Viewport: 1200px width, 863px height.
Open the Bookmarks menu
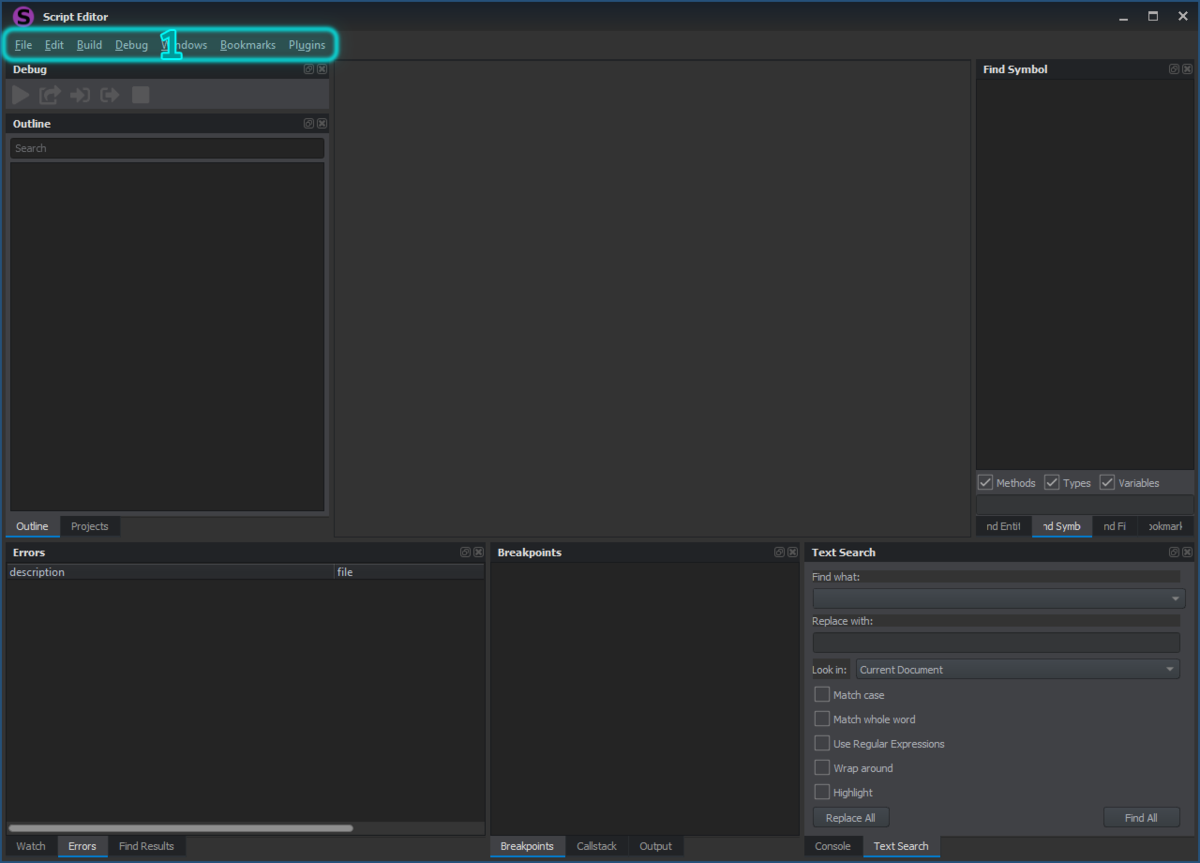pos(247,44)
